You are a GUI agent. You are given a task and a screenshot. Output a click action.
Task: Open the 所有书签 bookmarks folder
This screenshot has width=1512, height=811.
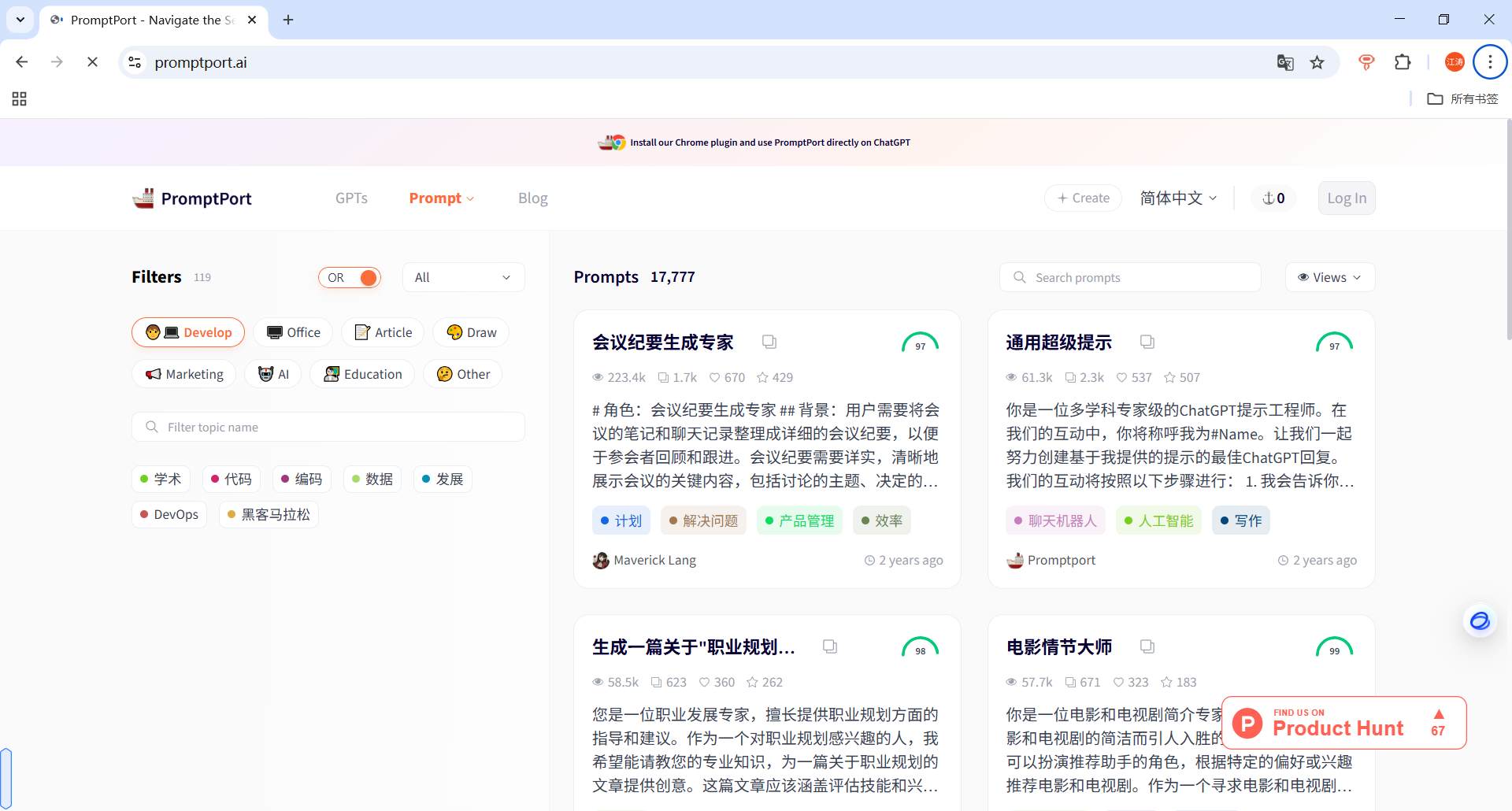tap(1463, 98)
